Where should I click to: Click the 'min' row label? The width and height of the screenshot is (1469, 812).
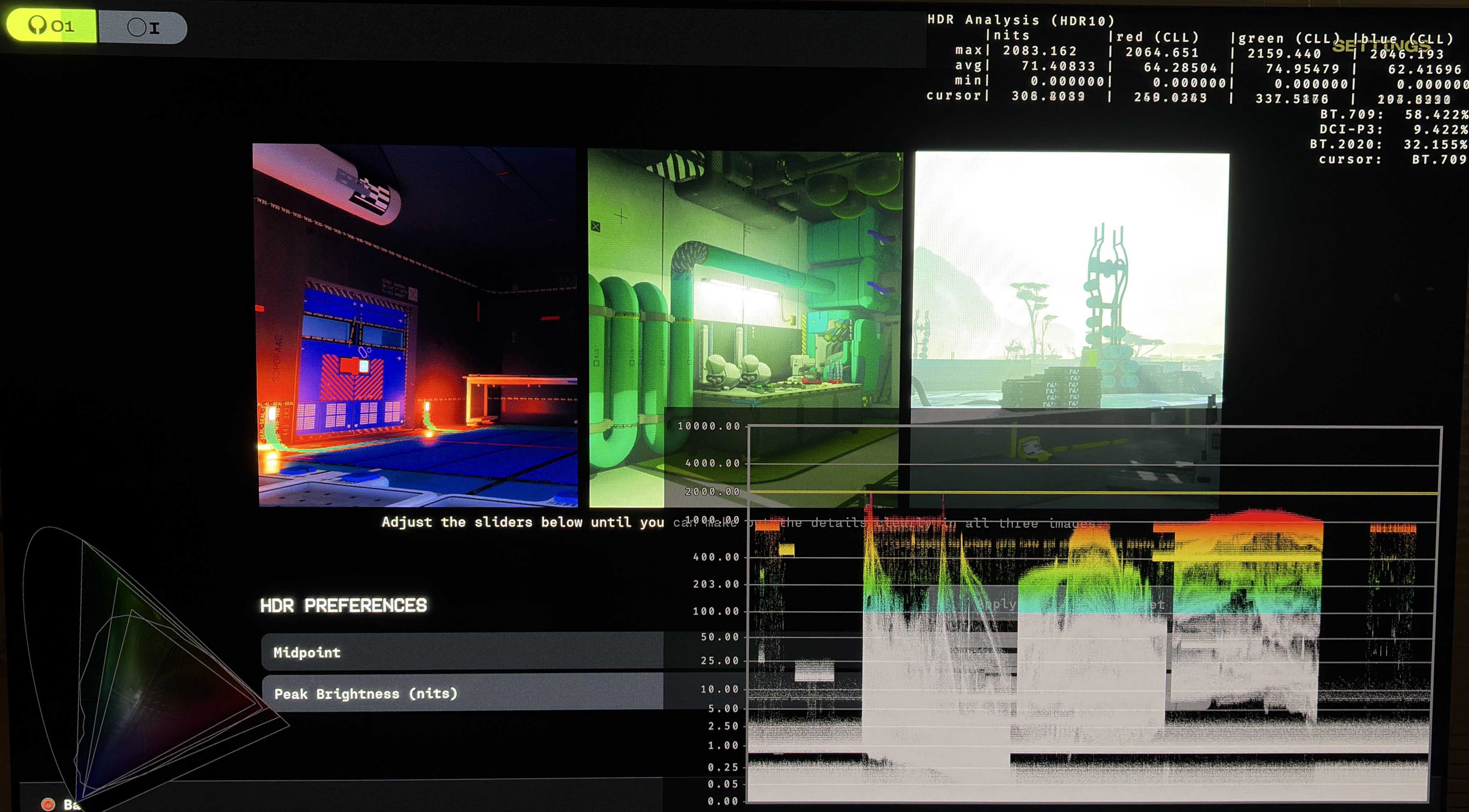point(968,80)
